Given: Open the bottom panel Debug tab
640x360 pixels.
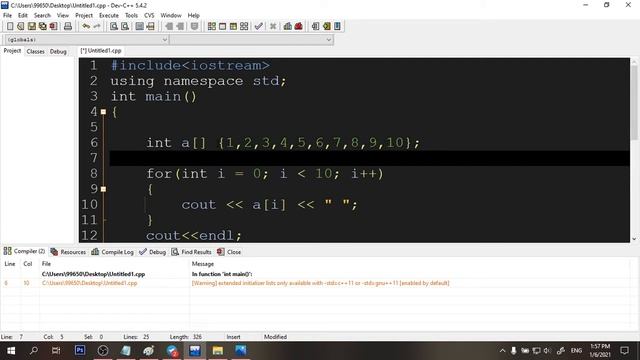Looking at the screenshot, I should click(153, 252).
